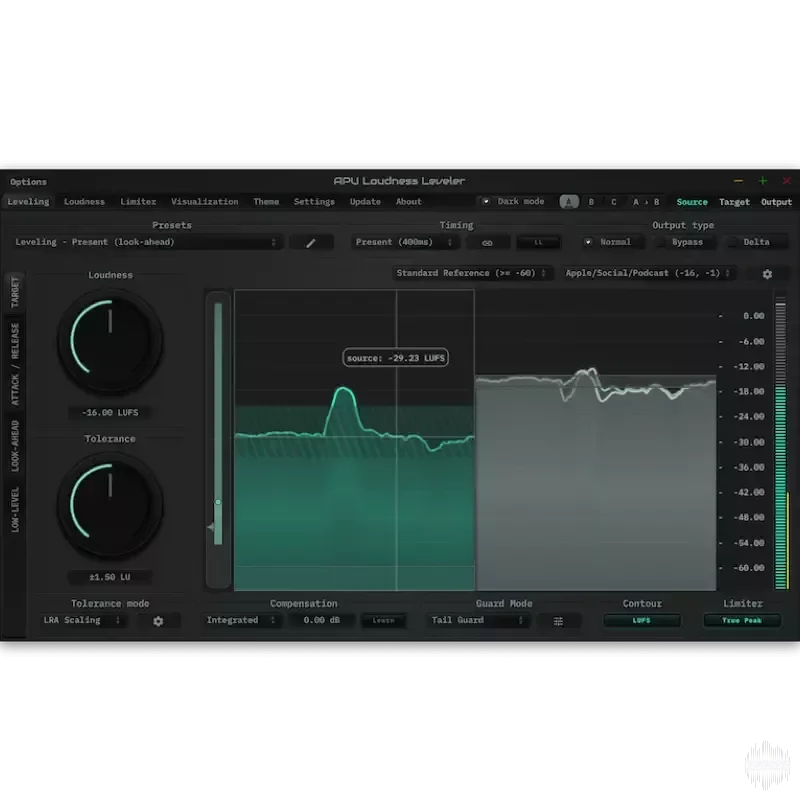This screenshot has height=800, width=800.
Task: Switch to state B
Action: tap(591, 202)
